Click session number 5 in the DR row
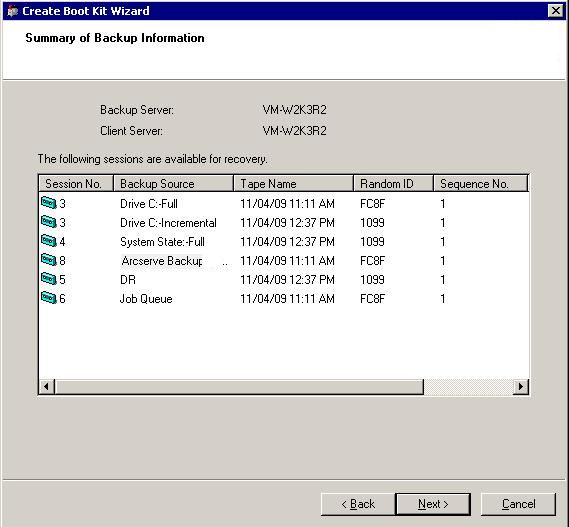Image resolution: width=569 pixels, height=527 pixels. click(62, 279)
